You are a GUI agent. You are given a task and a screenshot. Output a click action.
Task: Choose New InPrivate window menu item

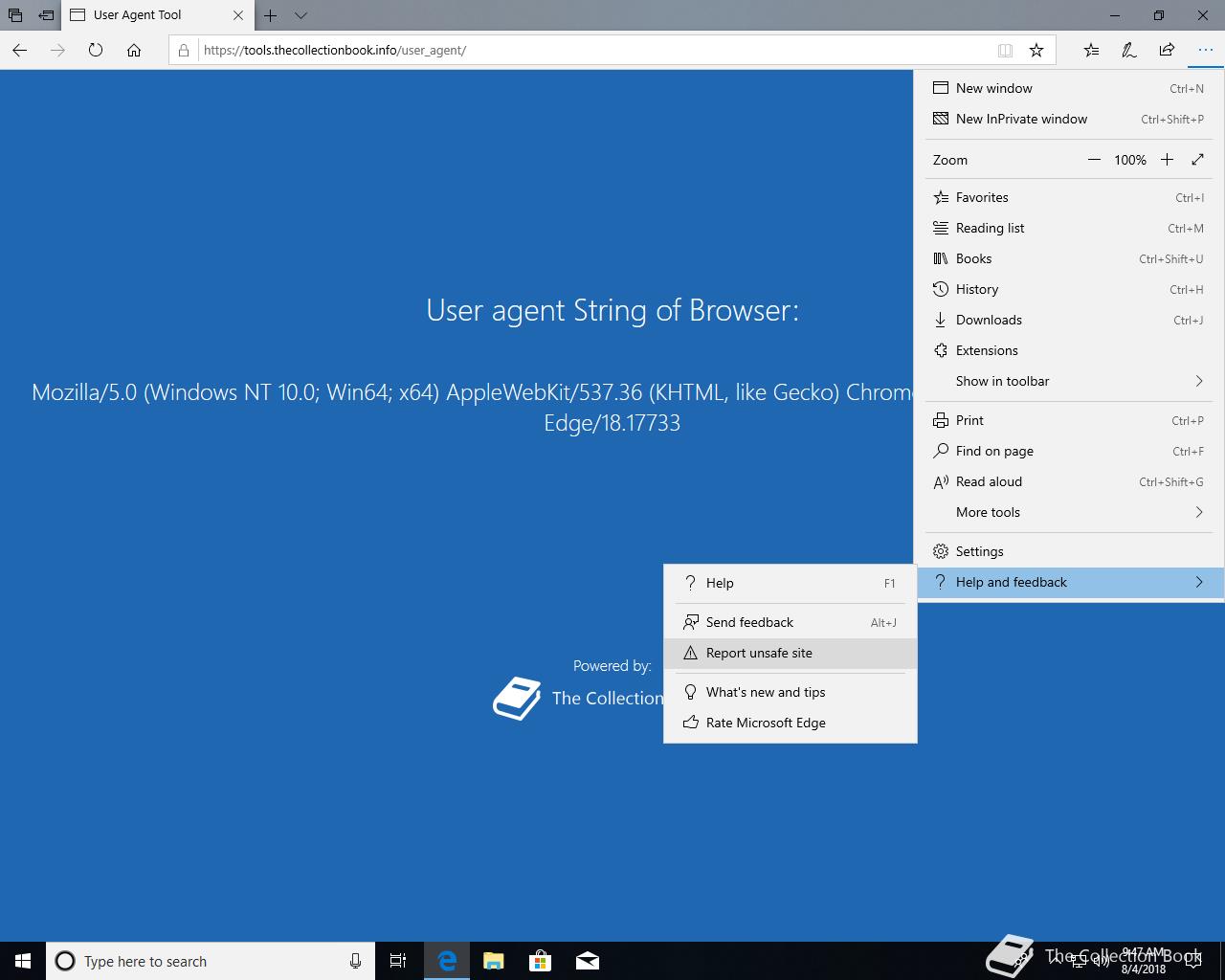point(1069,119)
